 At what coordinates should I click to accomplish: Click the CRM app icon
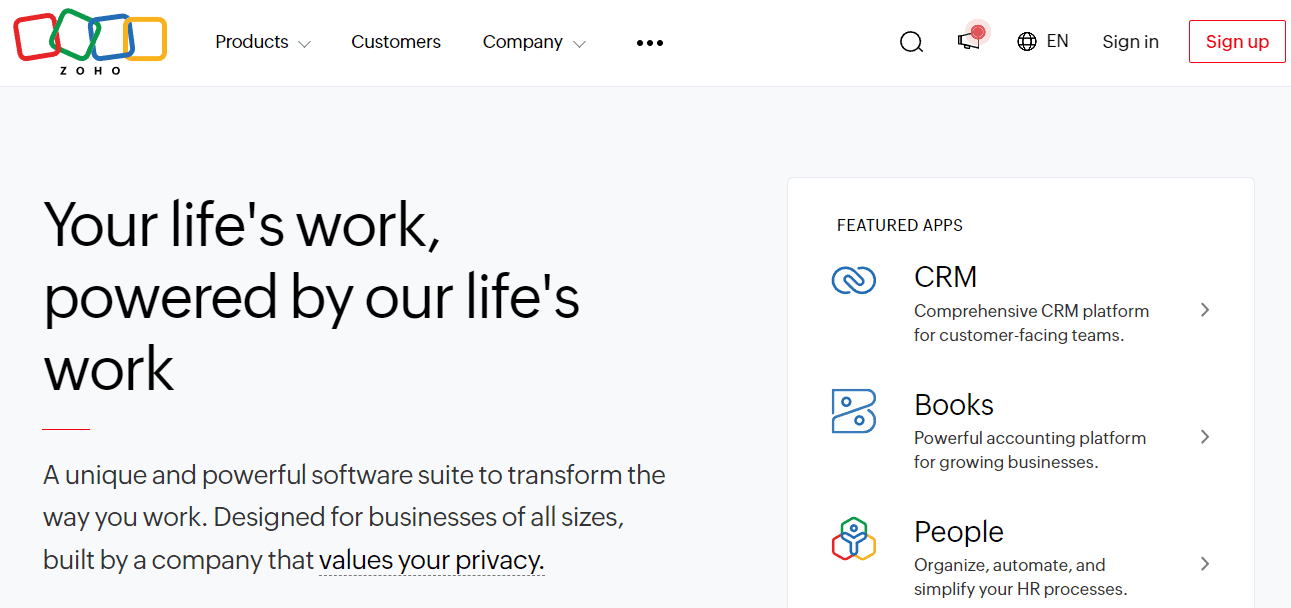click(853, 280)
